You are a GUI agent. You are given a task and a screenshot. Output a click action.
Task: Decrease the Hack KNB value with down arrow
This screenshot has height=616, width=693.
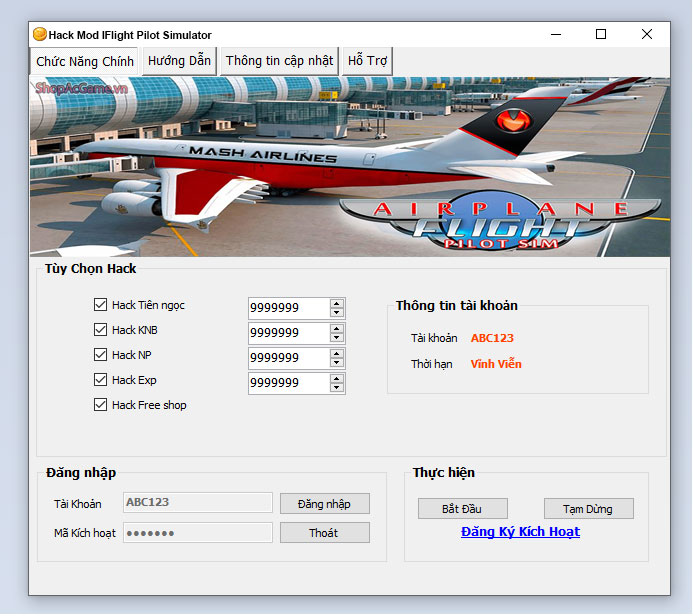[x=337, y=338]
